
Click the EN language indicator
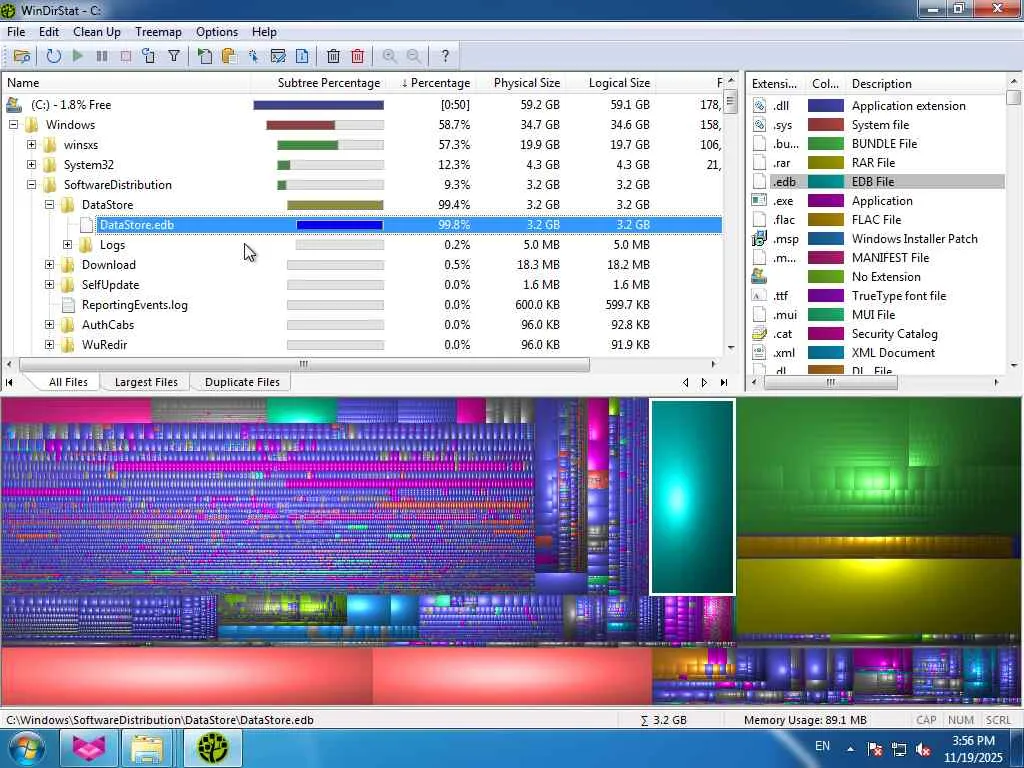click(822, 746)
